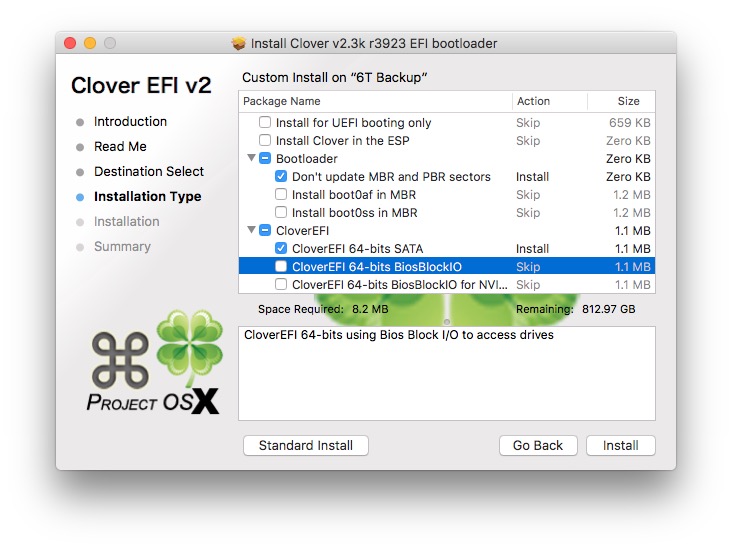Click the 'Space Required: 8.2 MB' text
Screen dimensions: 732x550
[323, 309]
